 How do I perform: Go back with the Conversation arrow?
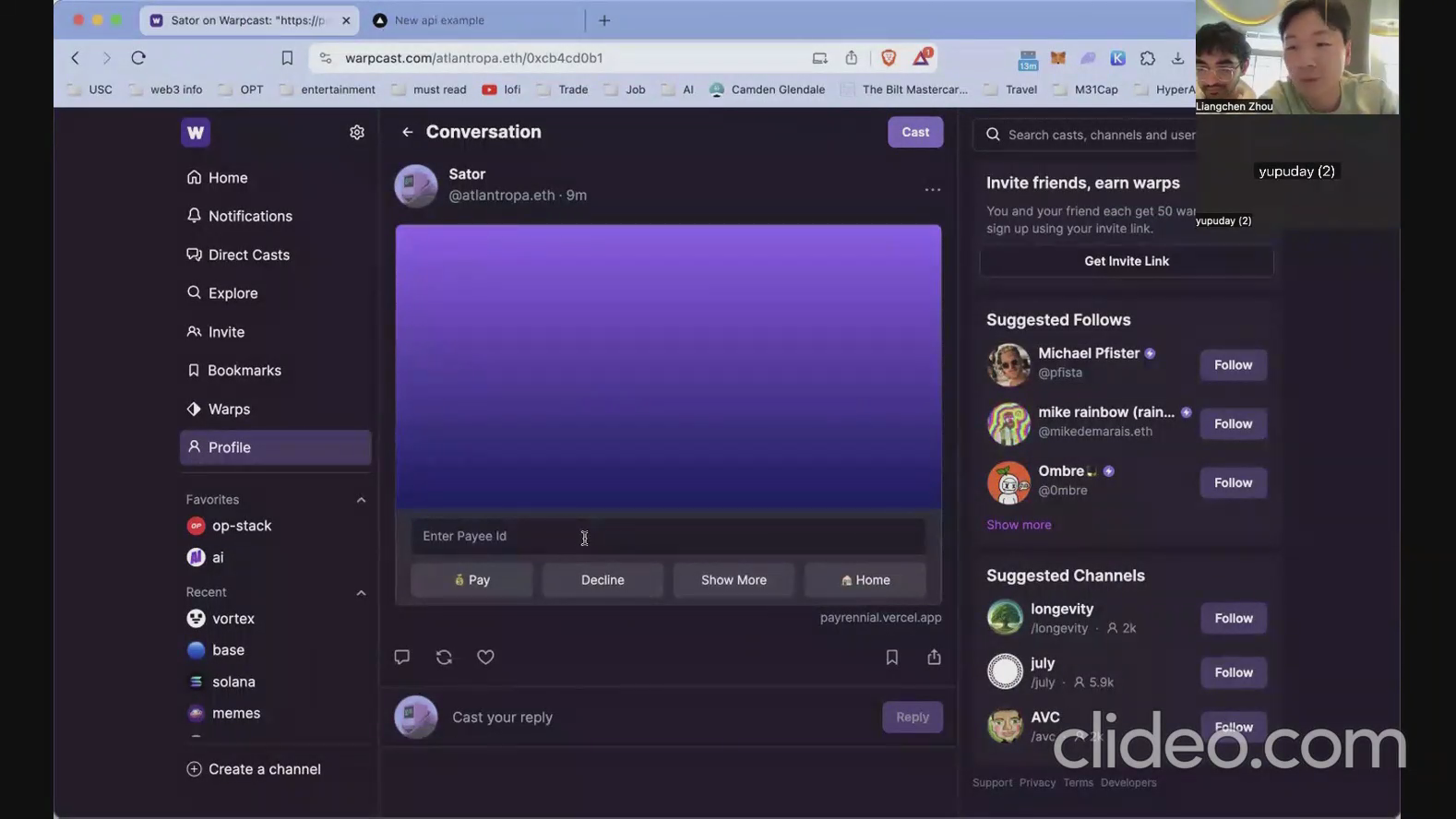pyautogui.click(x=407, y=132)
